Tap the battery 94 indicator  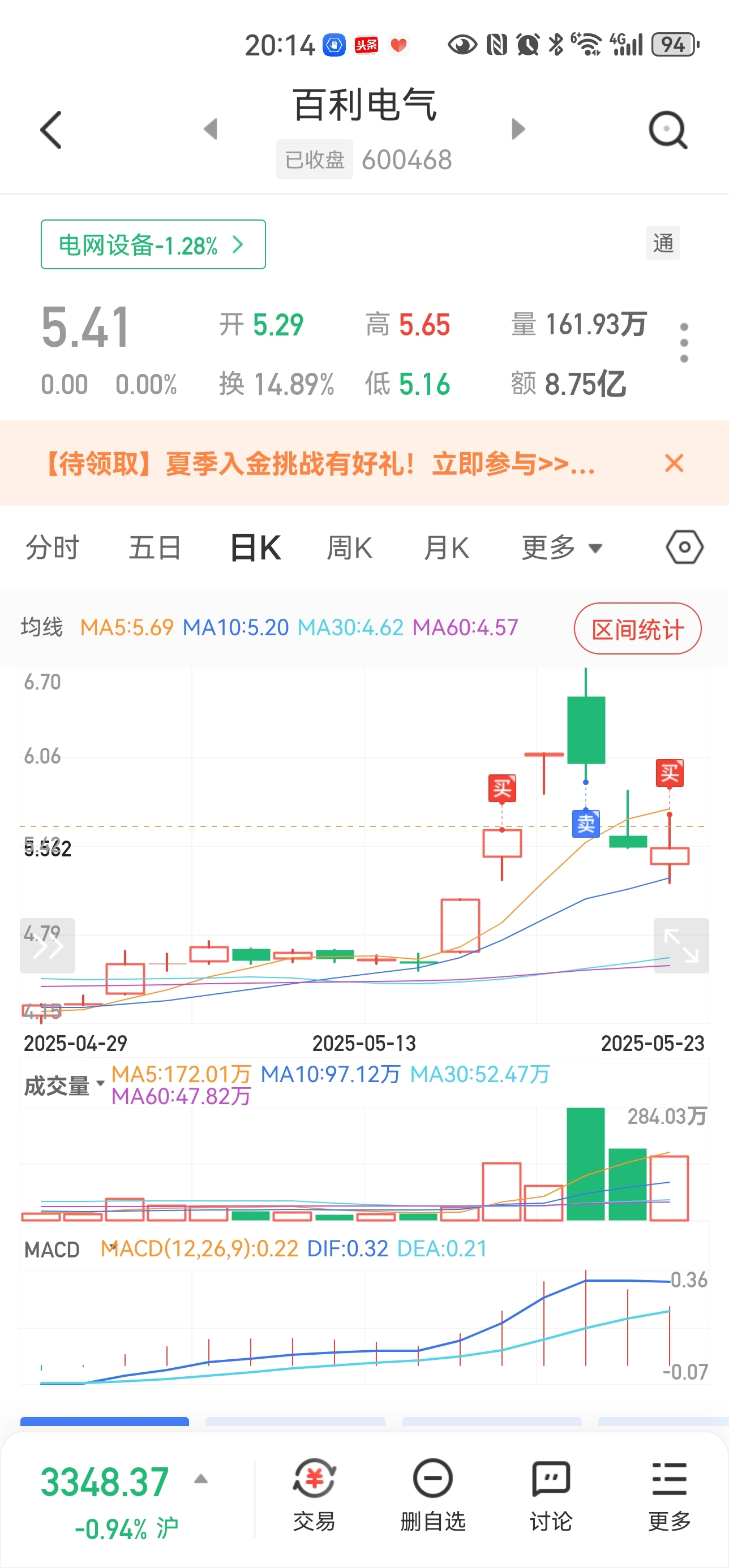point(675,45)
